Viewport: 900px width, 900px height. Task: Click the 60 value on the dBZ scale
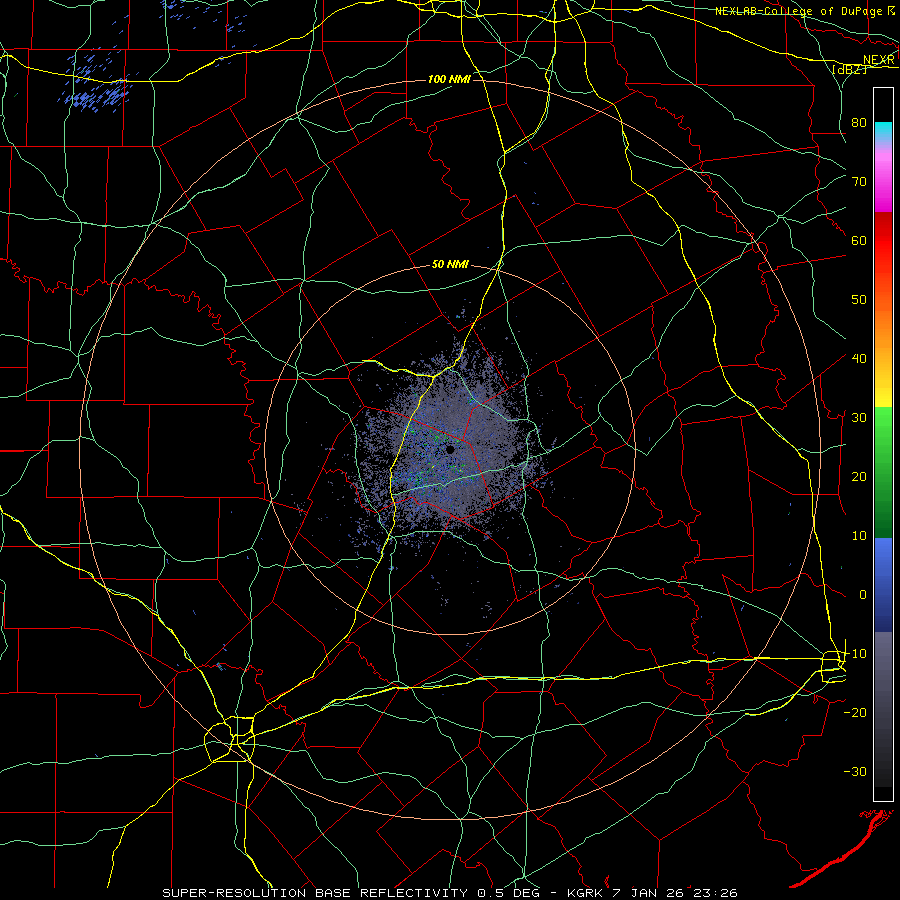point(859,241)
